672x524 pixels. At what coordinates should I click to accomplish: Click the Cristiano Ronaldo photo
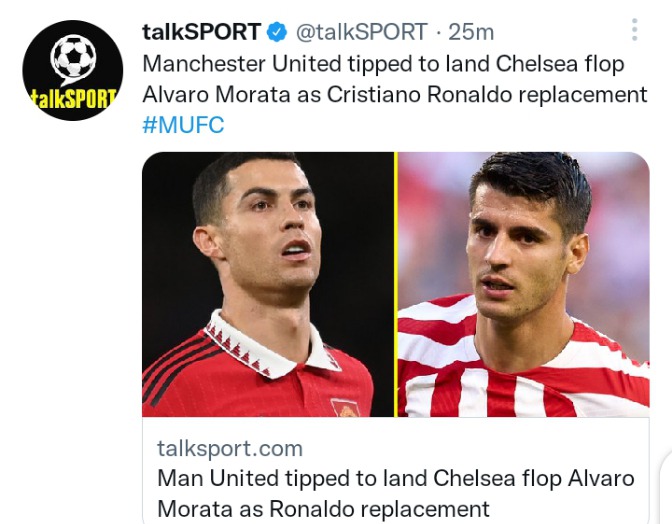point(268,284)
